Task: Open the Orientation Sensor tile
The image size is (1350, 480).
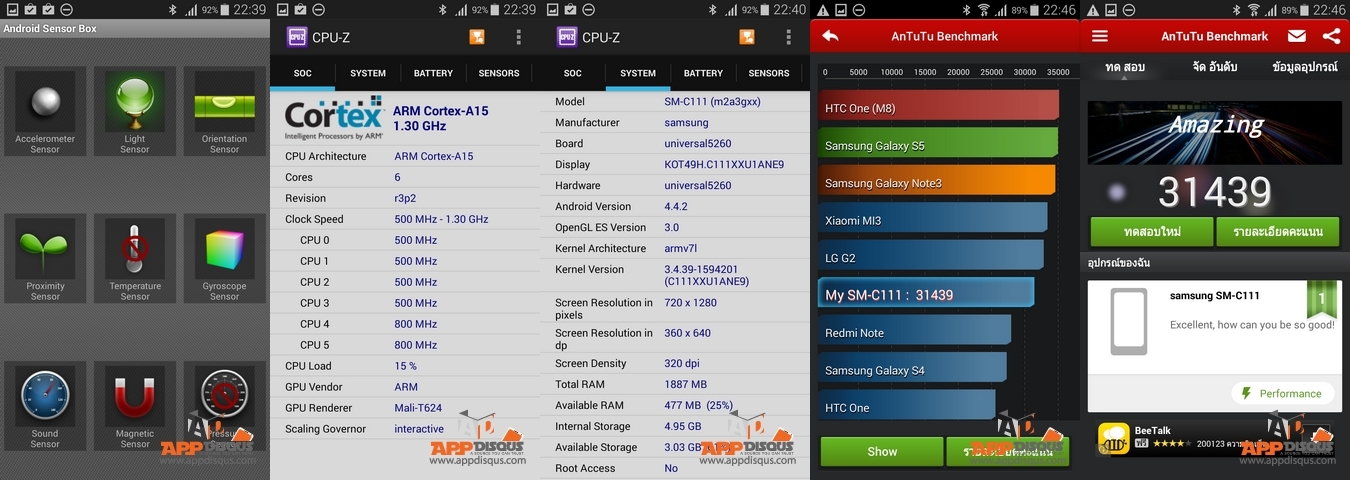Action: 224,111
